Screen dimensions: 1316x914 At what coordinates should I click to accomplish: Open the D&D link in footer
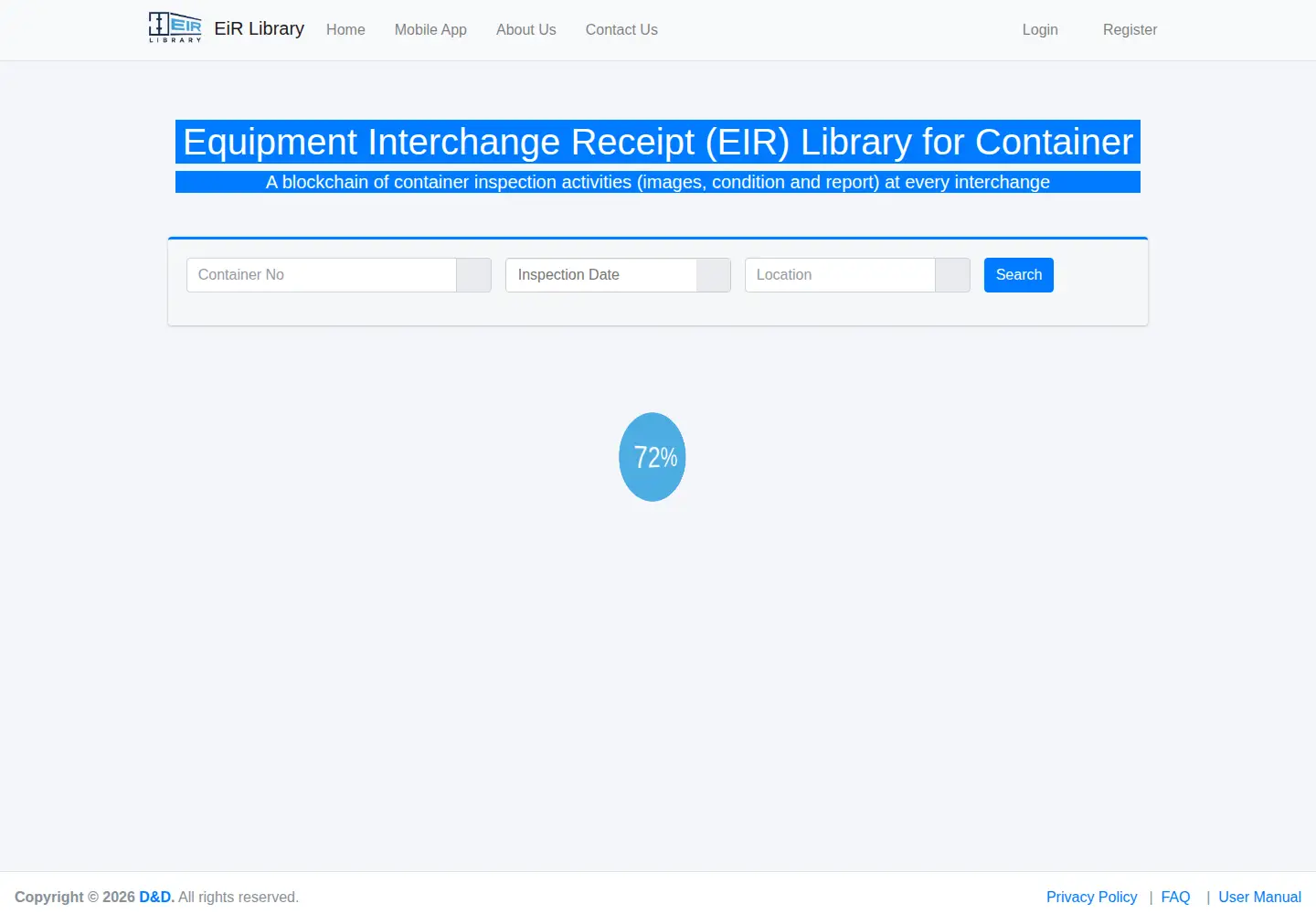pos(156,898)
